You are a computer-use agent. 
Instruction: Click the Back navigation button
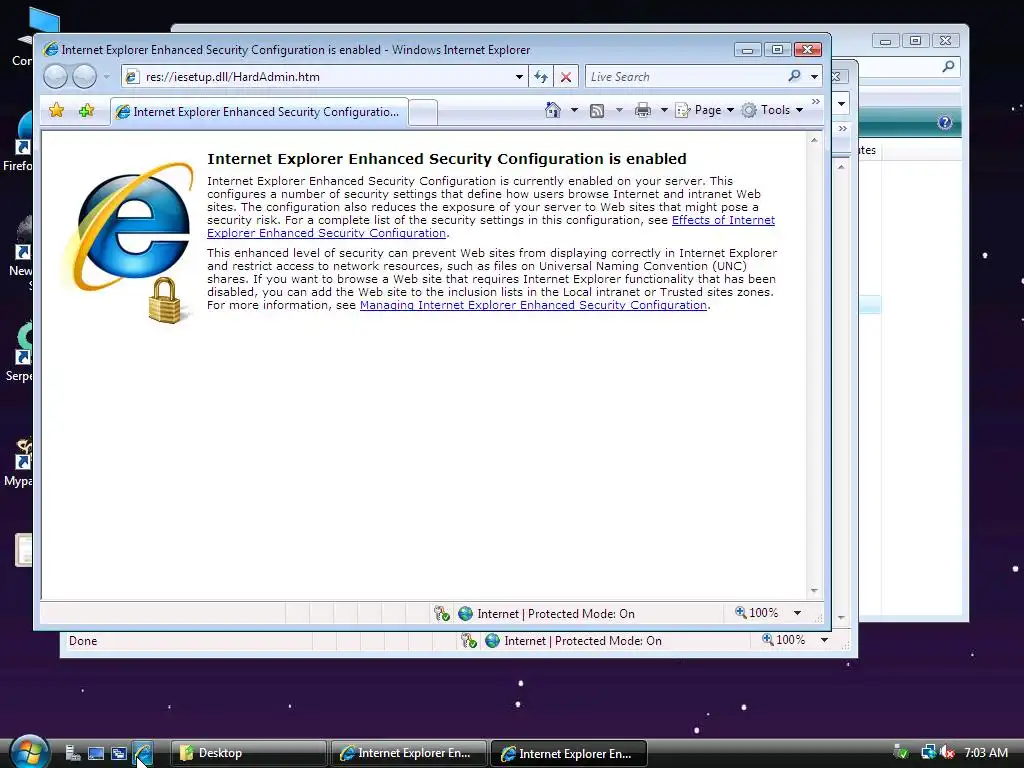[56, 77]
